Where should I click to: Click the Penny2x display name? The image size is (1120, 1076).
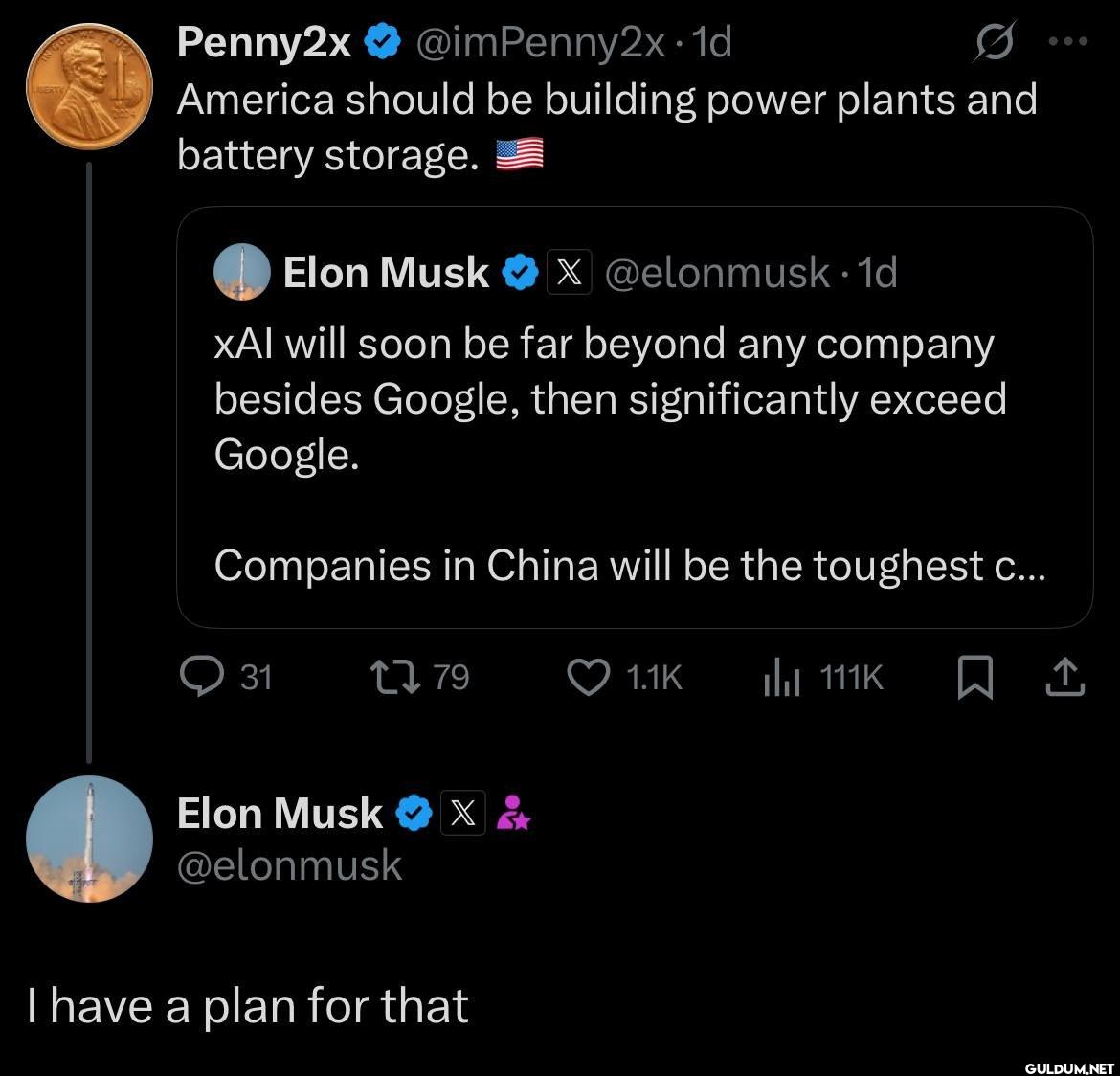pos(264,43)
